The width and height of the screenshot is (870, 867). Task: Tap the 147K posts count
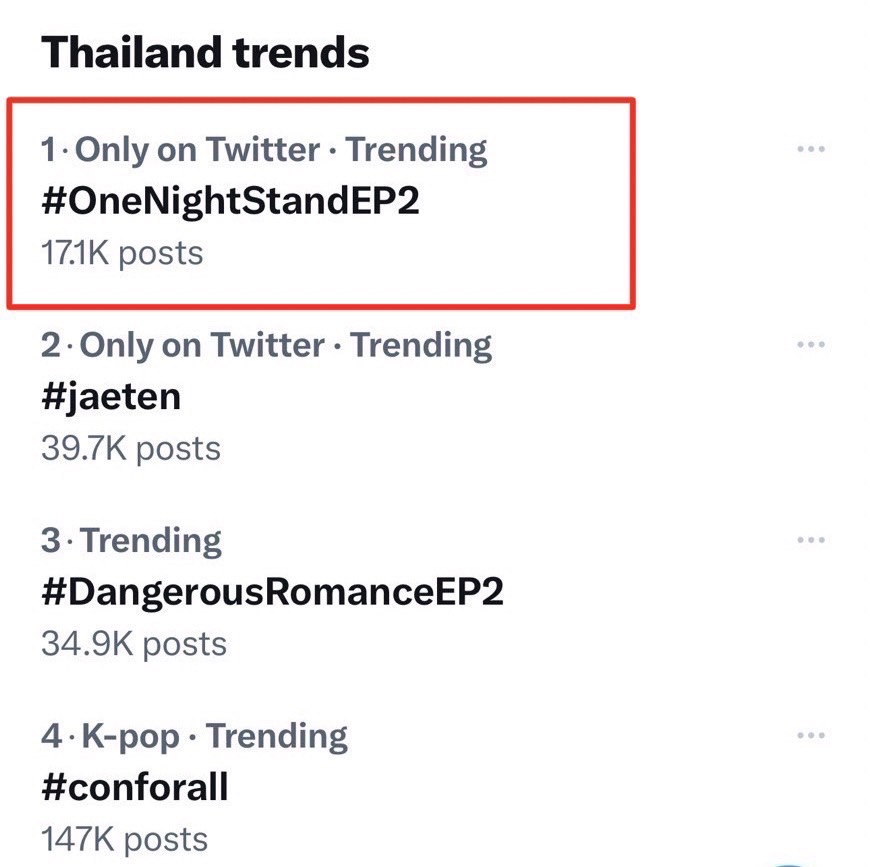pos(124,838)
